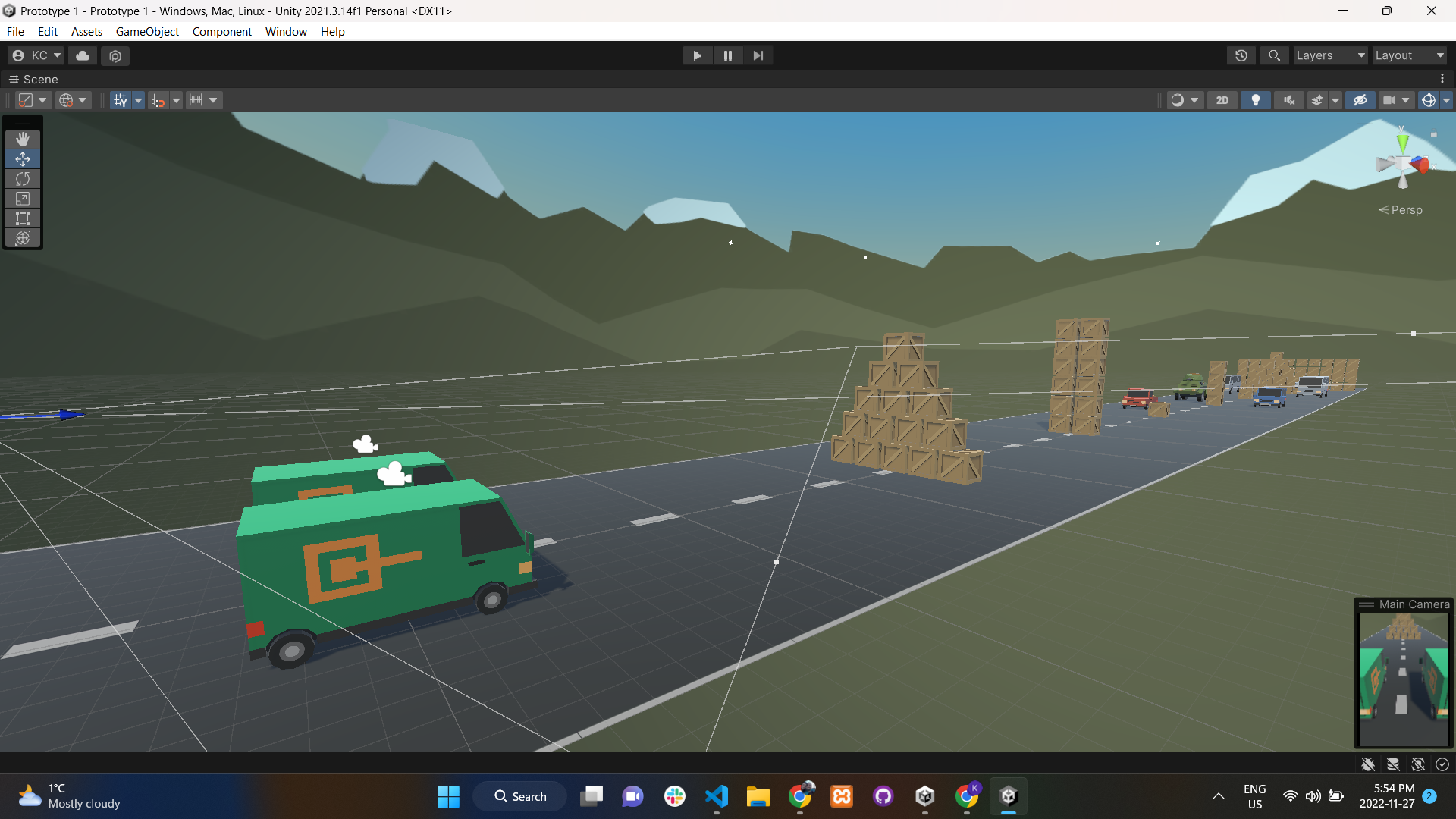Toggle grid visibility button
Screen dimensions: 1456x819
[x=121, y=100]
